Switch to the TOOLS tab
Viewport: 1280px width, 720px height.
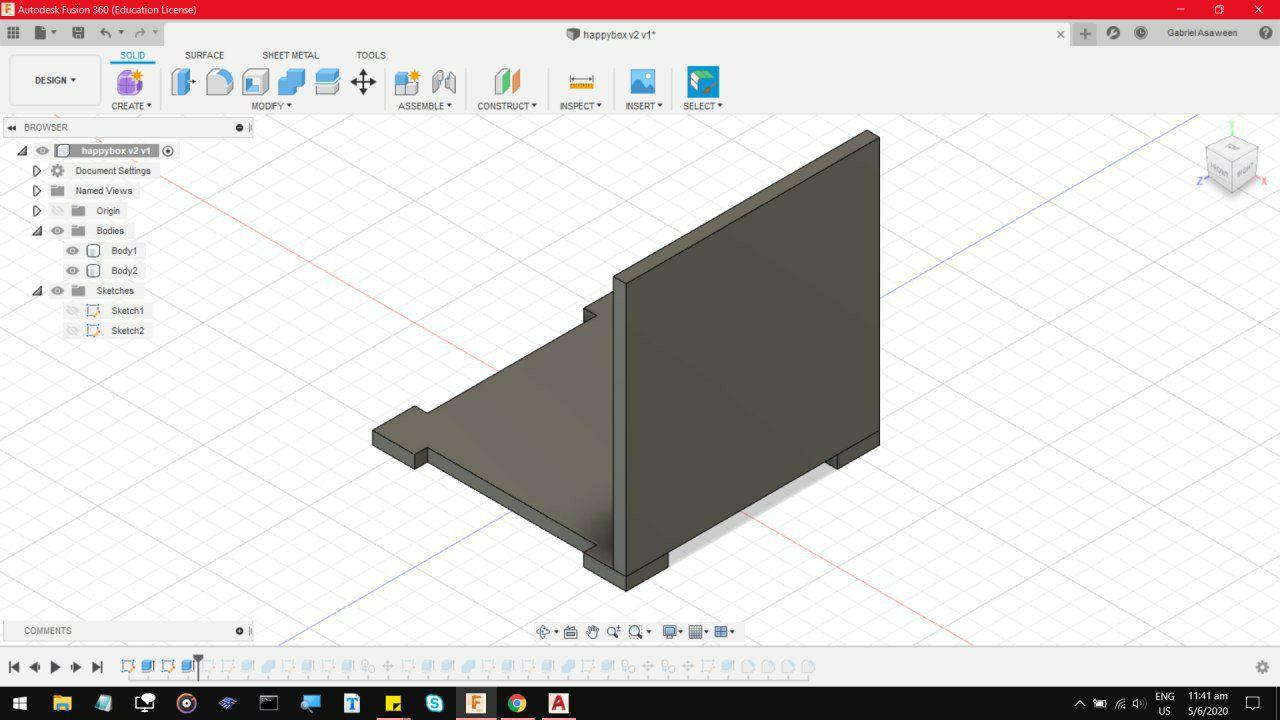coord(370,56)
